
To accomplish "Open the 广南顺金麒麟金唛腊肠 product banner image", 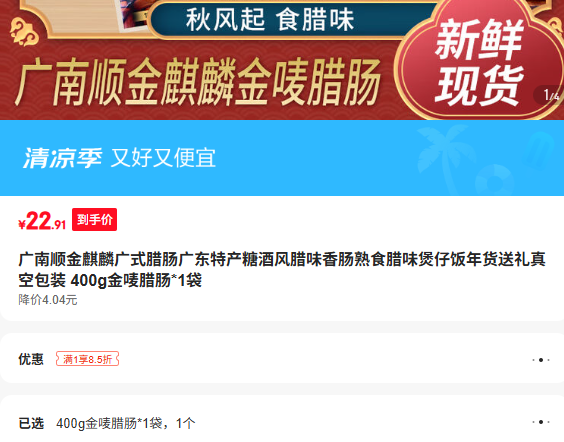I will (x=282, y=60).
